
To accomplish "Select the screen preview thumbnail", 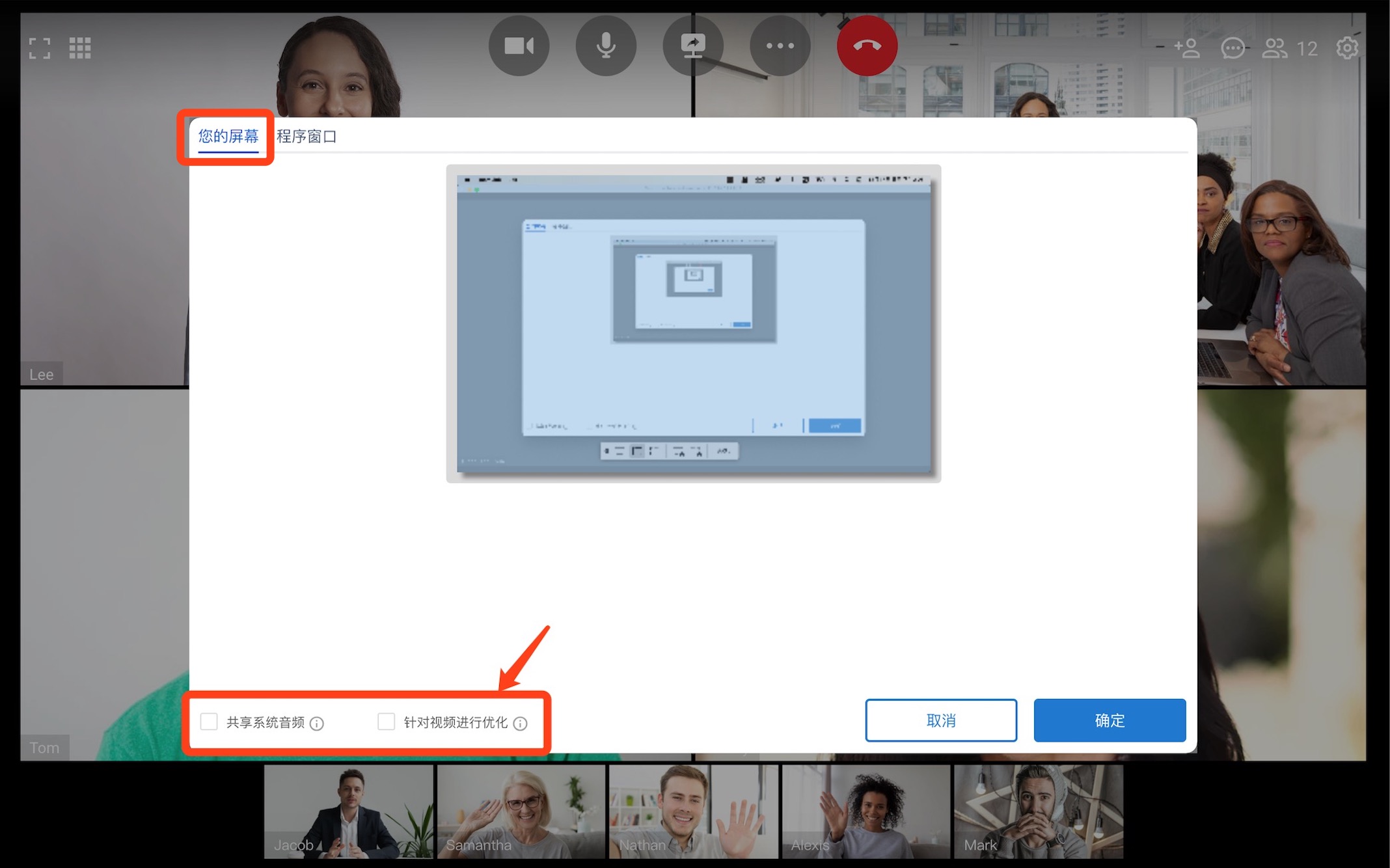I will coord(693,323).
